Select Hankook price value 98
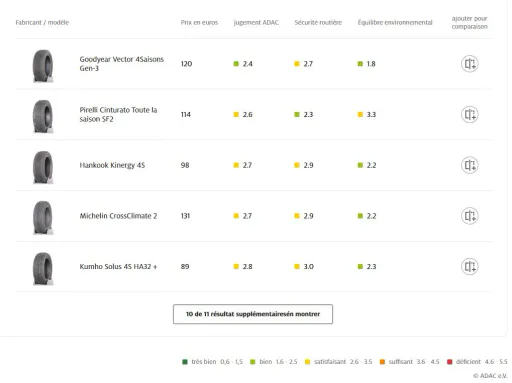Viewport: 512px width, 383px height. pyautogui.click(x=185, y=165)
